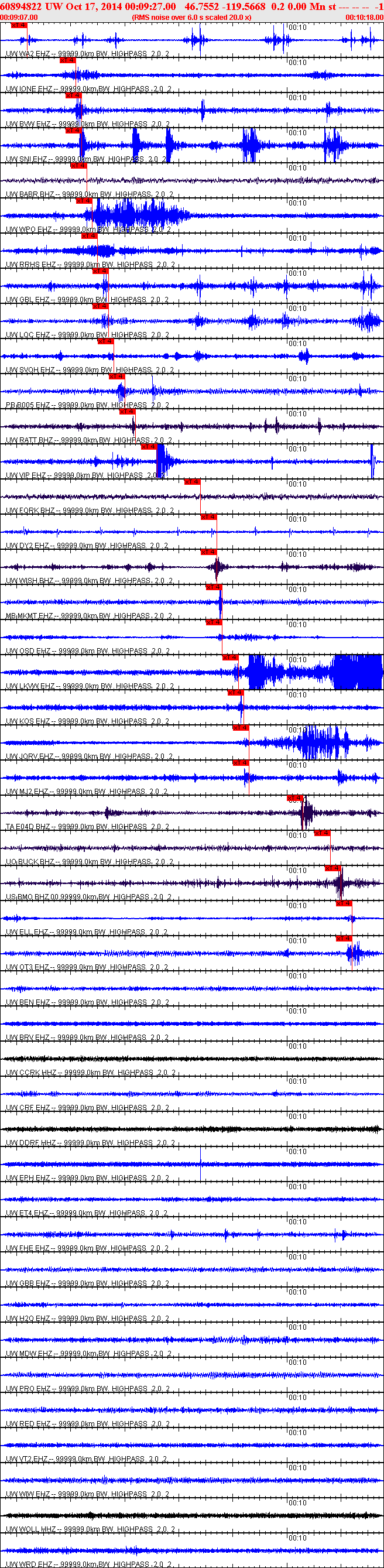The width and height of the screenshot is (384, 1568).
Task: Select the red pick flag on VIP trace
Action: click(149, 446)
